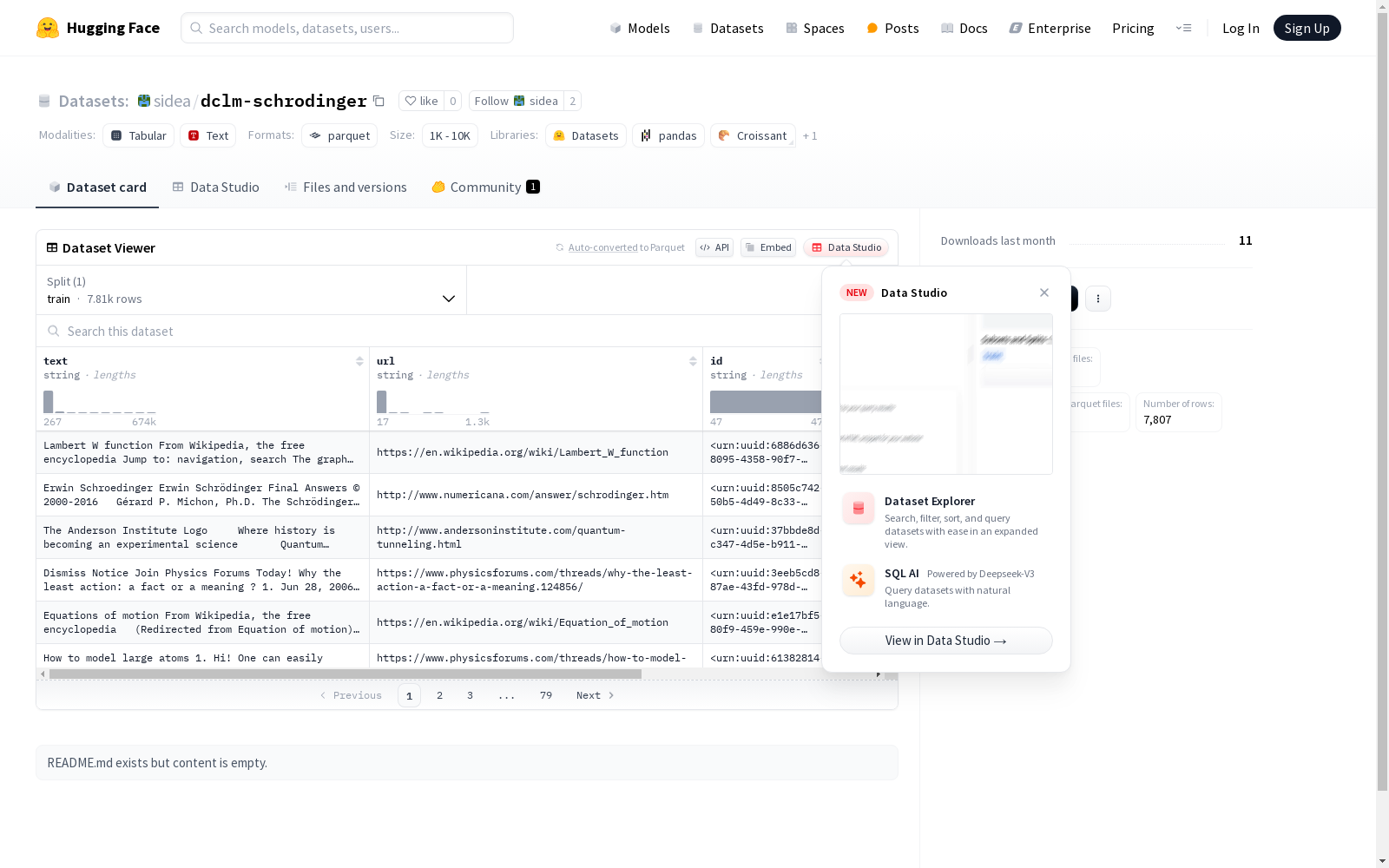
Task: Click the Embed button
Action: [x=768, y=247]
